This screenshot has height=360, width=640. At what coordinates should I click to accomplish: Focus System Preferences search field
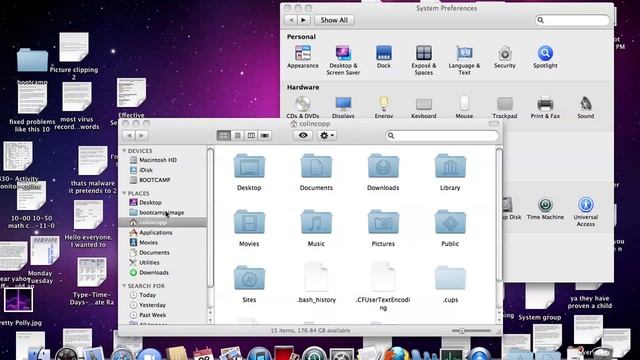[x=572, y=20]
